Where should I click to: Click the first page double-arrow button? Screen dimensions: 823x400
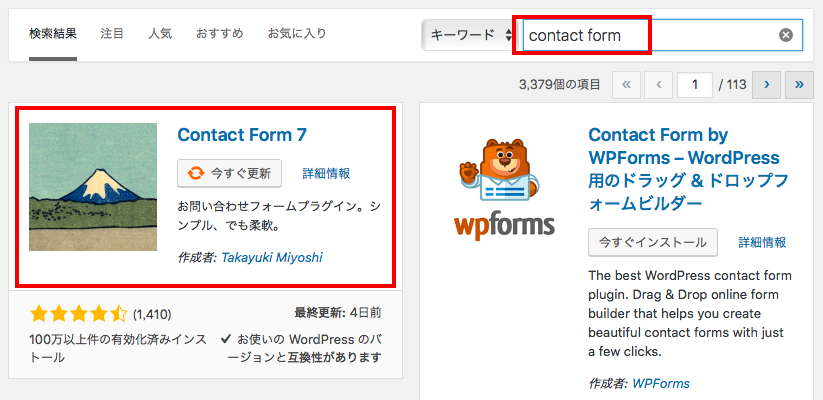(x=627, y=85)
